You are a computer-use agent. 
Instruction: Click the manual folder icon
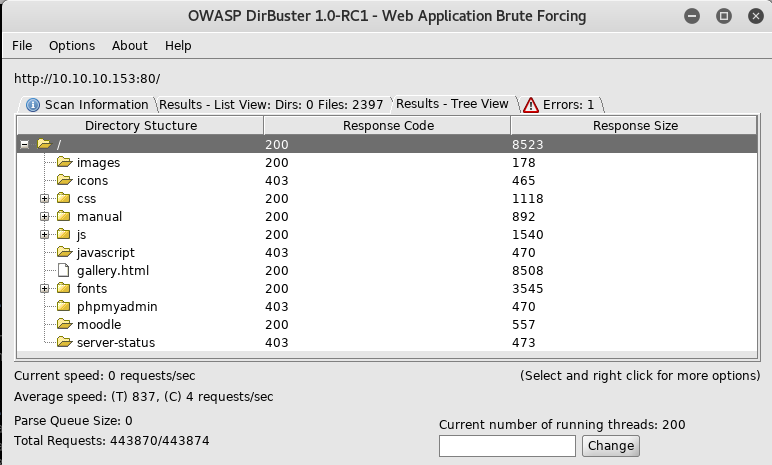64,216
